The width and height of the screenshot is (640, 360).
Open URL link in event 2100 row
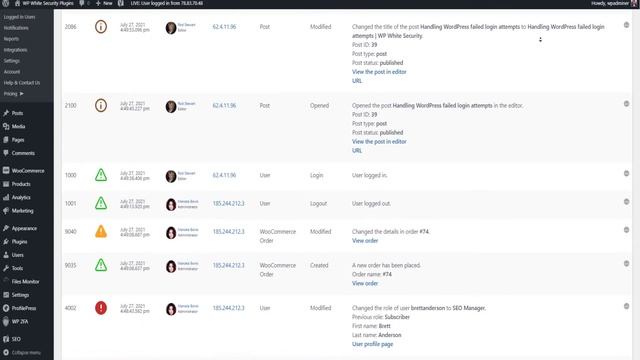click(357, 151)
